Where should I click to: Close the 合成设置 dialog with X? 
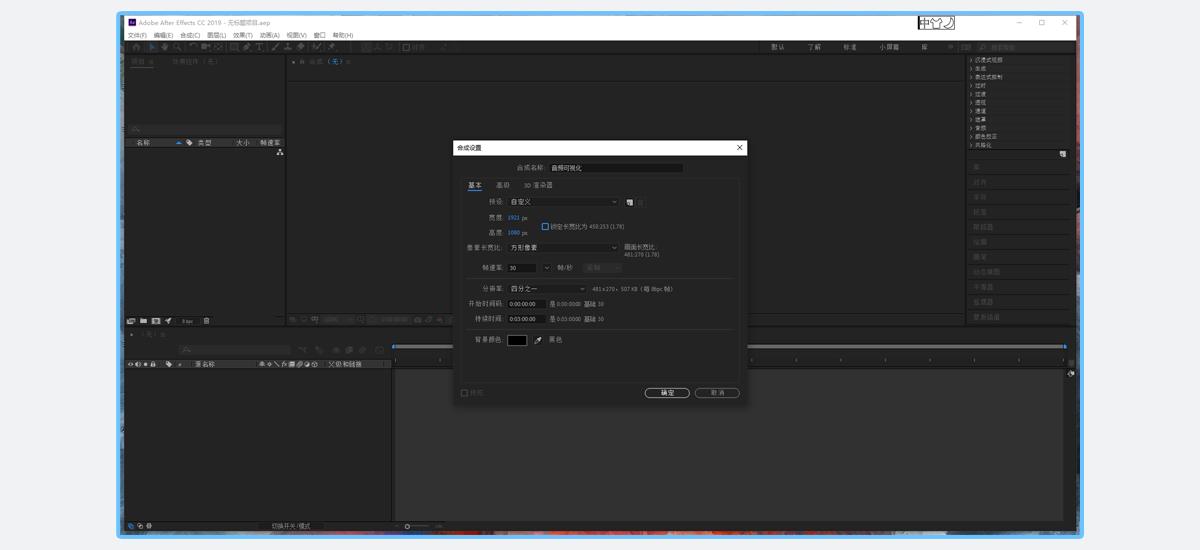click(x=740, y=148)
